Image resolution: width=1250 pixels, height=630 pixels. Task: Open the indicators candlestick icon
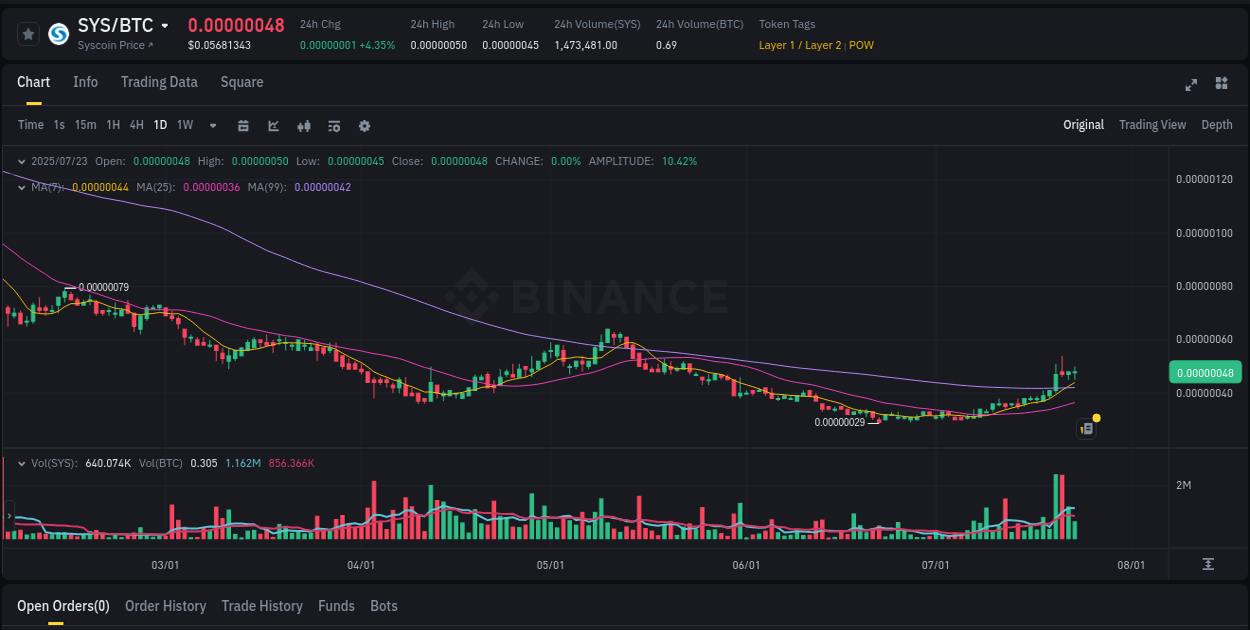303,126
